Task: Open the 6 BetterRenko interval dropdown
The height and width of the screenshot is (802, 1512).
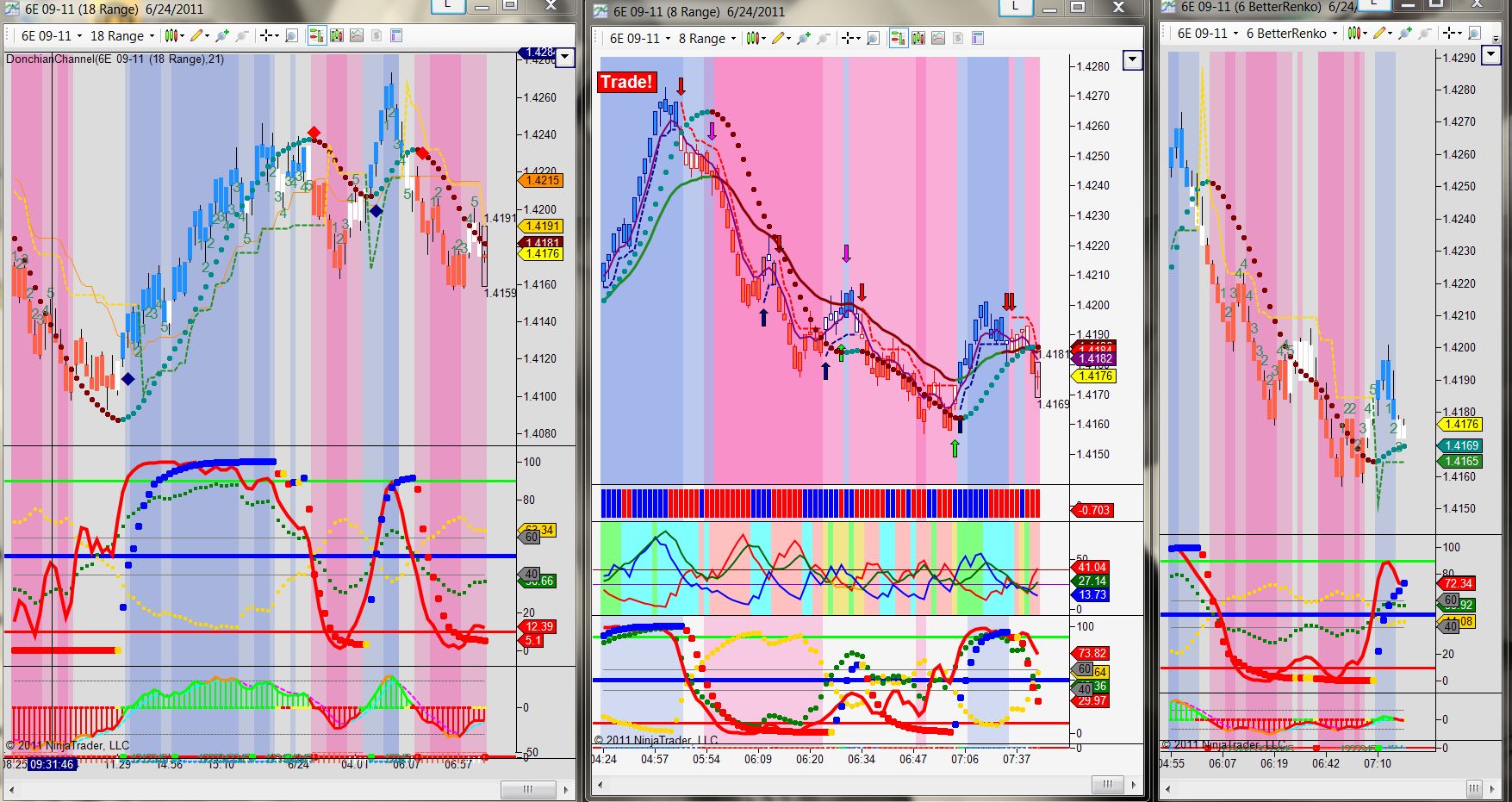Action: click(1291, 34)
